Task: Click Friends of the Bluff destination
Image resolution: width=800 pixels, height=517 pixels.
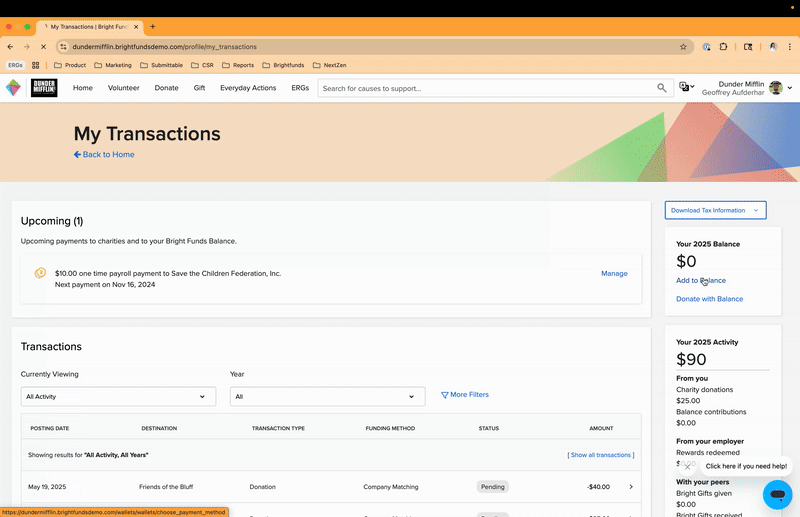Action: click(166, 486)
